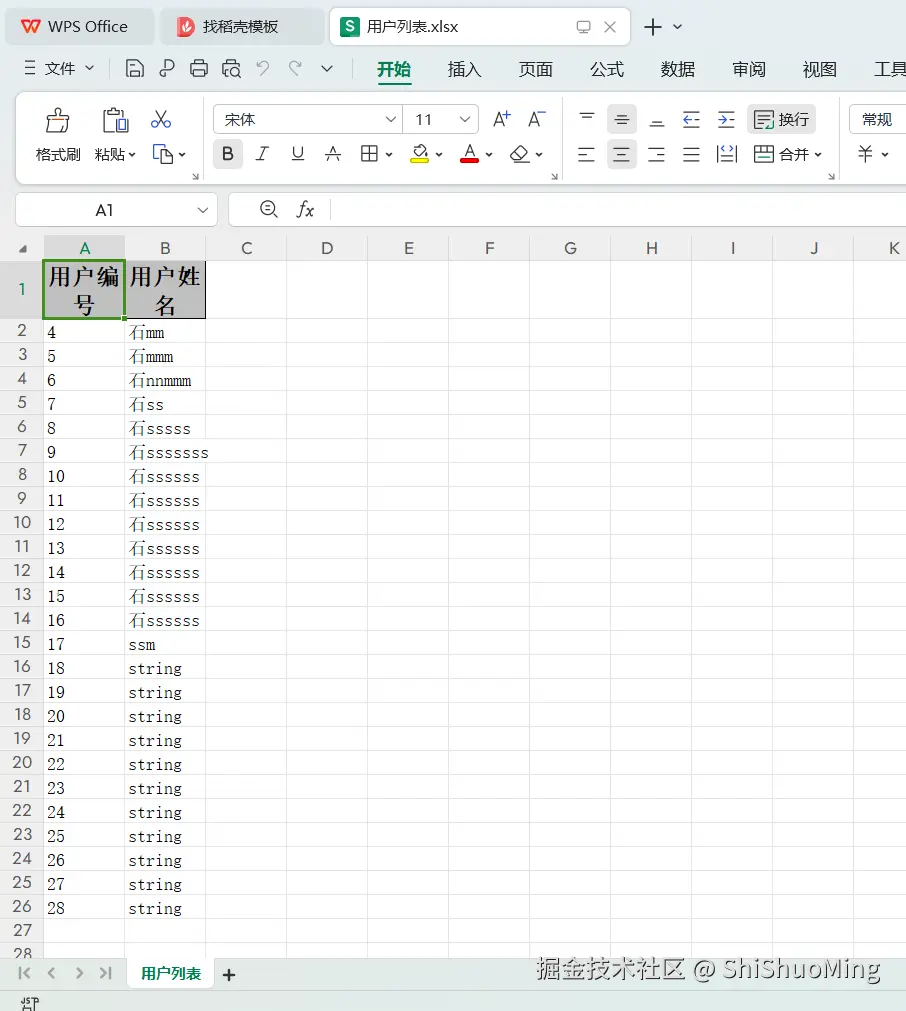Expand the Borders dropdown arrow
Image resolution: width=906 pixels, height=1011 pixels.
(389, 155)
